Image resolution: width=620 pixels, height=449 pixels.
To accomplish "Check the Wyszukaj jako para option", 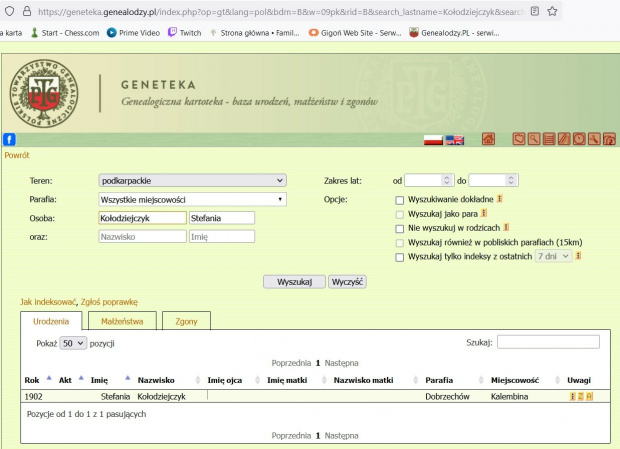I will [401, 213].
